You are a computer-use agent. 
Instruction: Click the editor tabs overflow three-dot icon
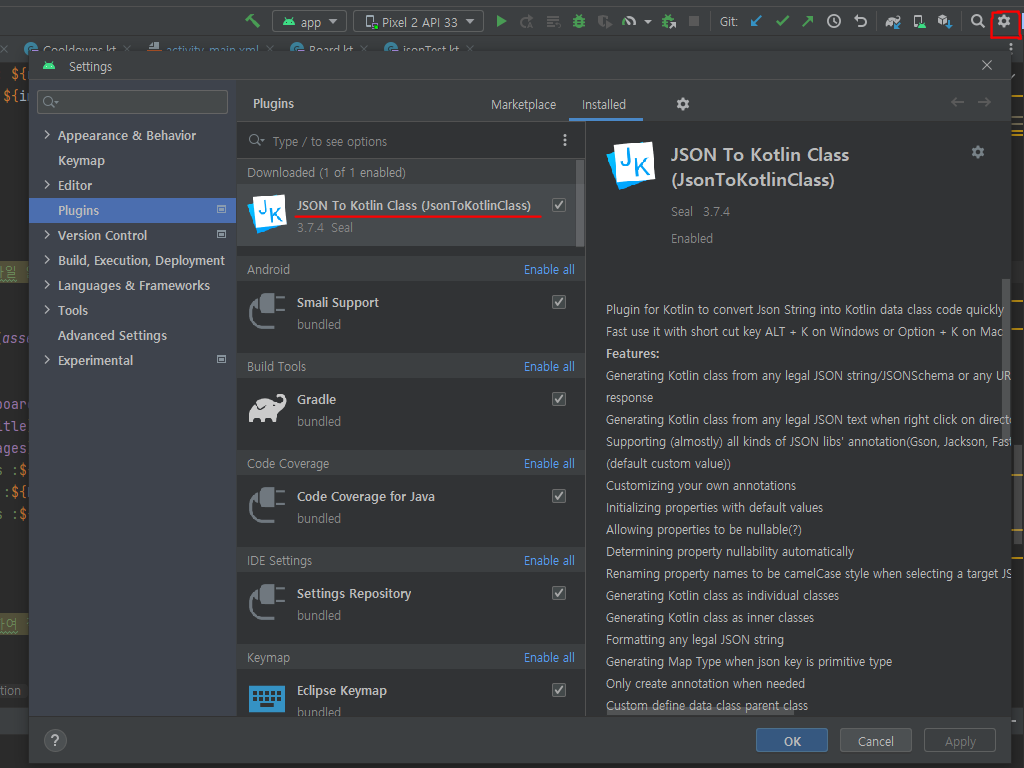pos(1011,48)
